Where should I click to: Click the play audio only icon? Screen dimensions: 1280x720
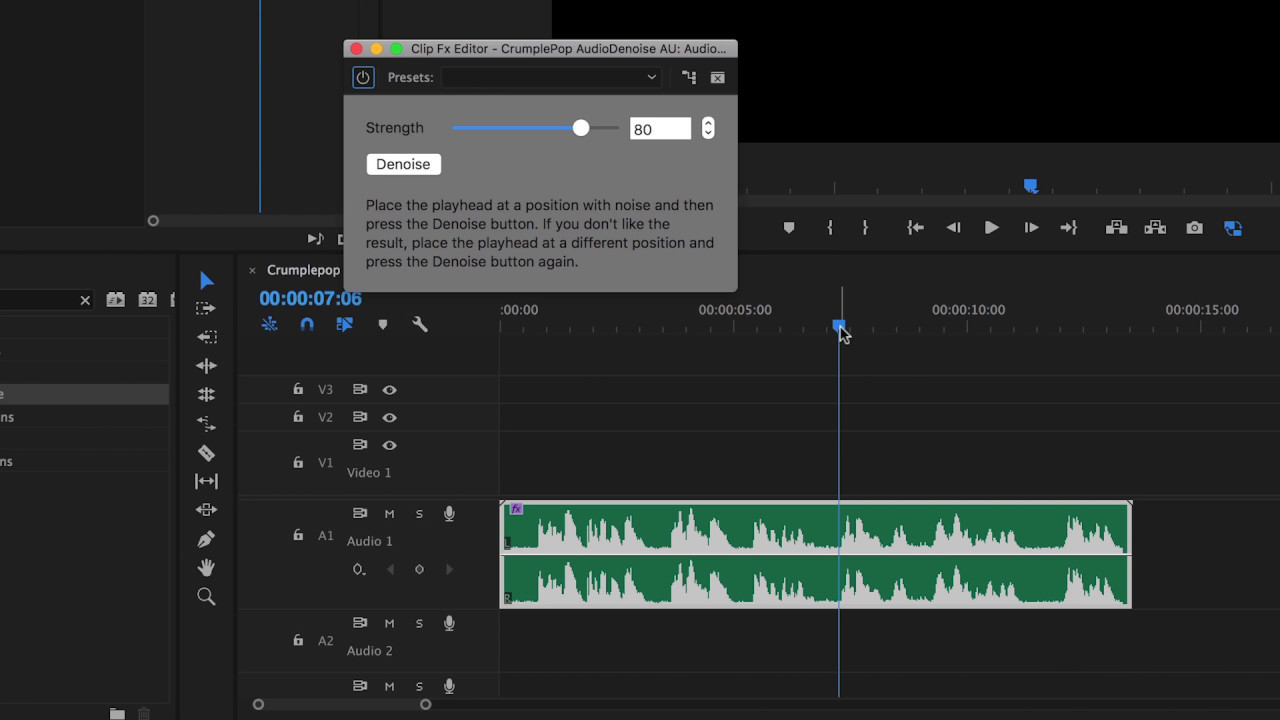coord(315,238)
